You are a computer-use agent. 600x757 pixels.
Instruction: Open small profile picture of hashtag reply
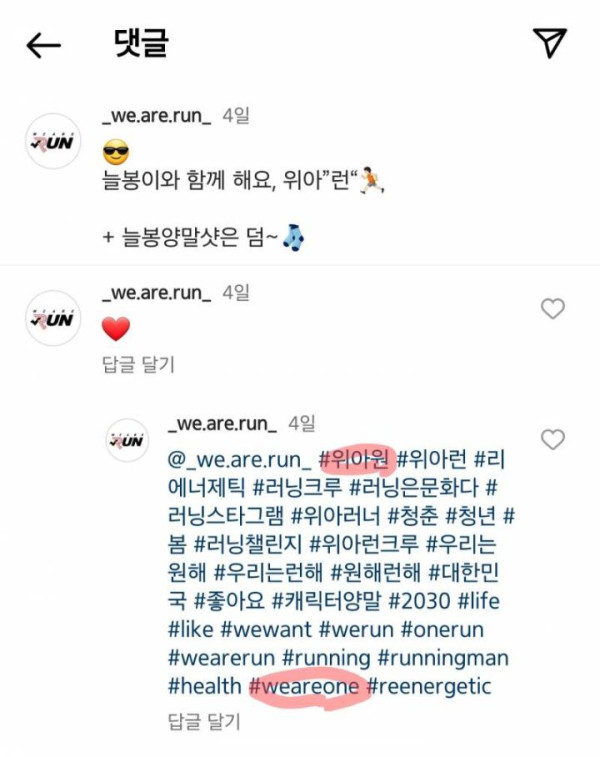[x=127, y=440]
